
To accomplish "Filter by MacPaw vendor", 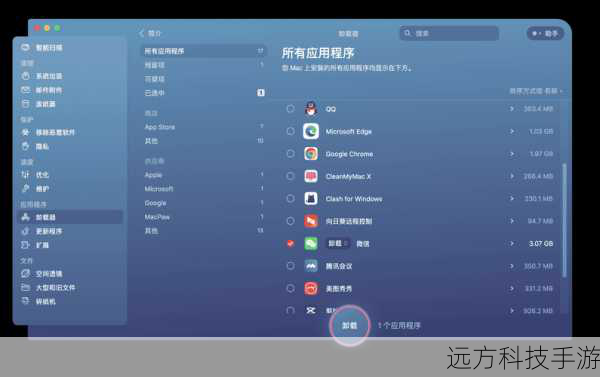I will (204, 217).
